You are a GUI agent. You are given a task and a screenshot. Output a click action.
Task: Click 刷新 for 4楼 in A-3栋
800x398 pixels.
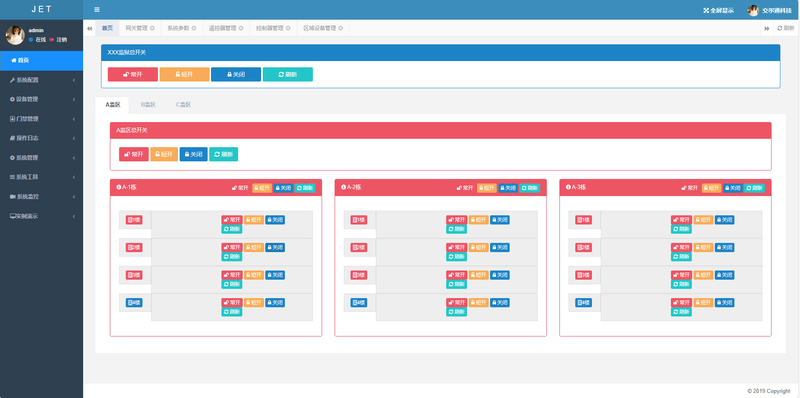pos(681,312)
